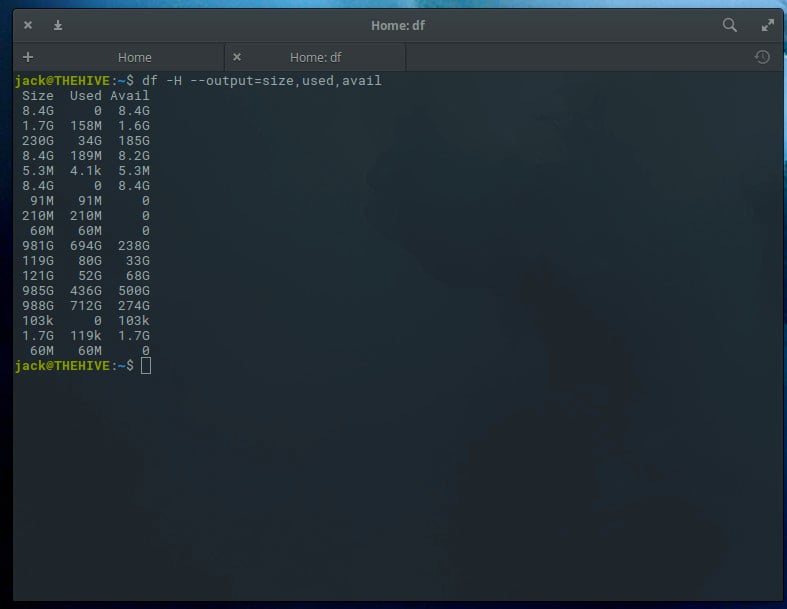Screen dimensions: 787x609
Task: Click the '80G' used value
Action: [89, 261]
